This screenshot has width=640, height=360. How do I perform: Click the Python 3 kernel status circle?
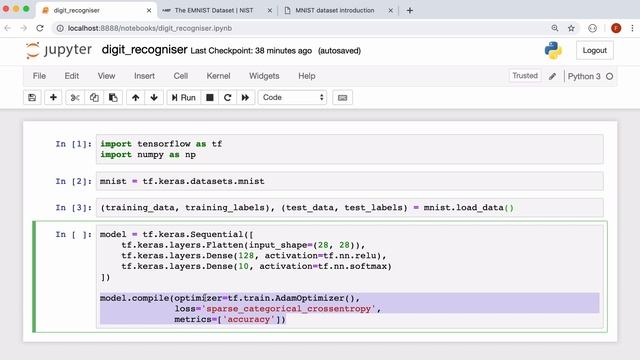[609, 76]
